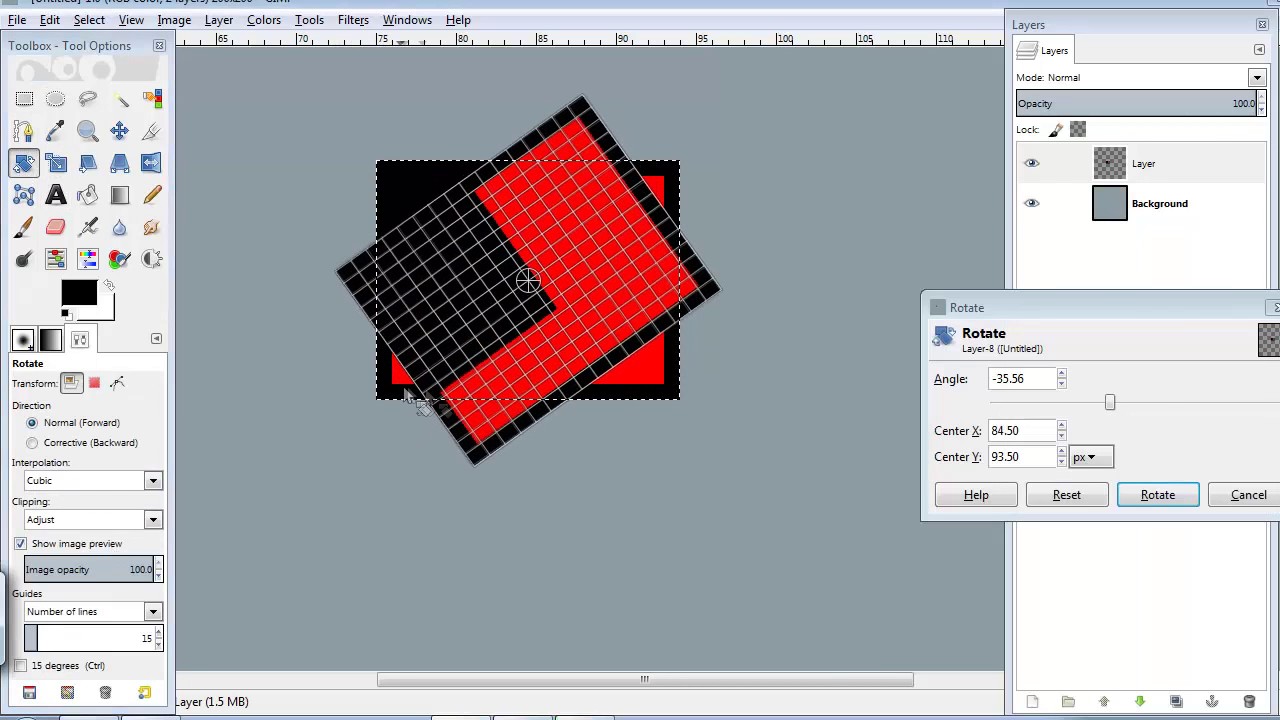Click the delete layer trash icon in Layers panel
Viewport: 1280px width, 720px height.
(1248, 702)
